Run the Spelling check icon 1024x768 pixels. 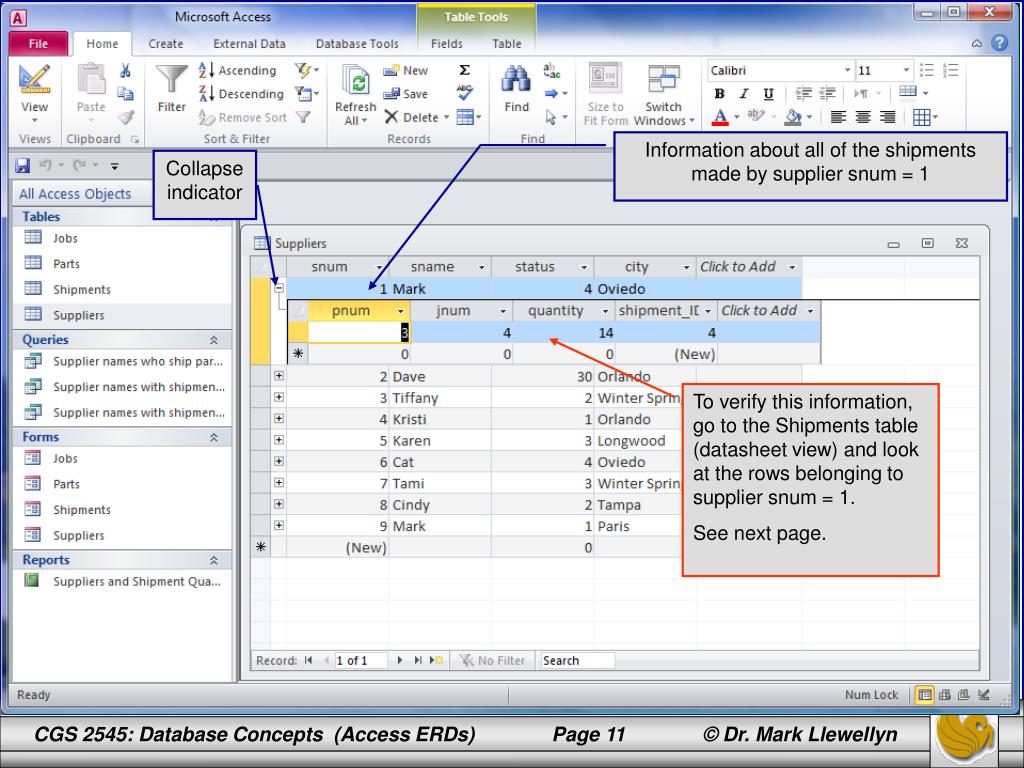click(x=464, y=93)
